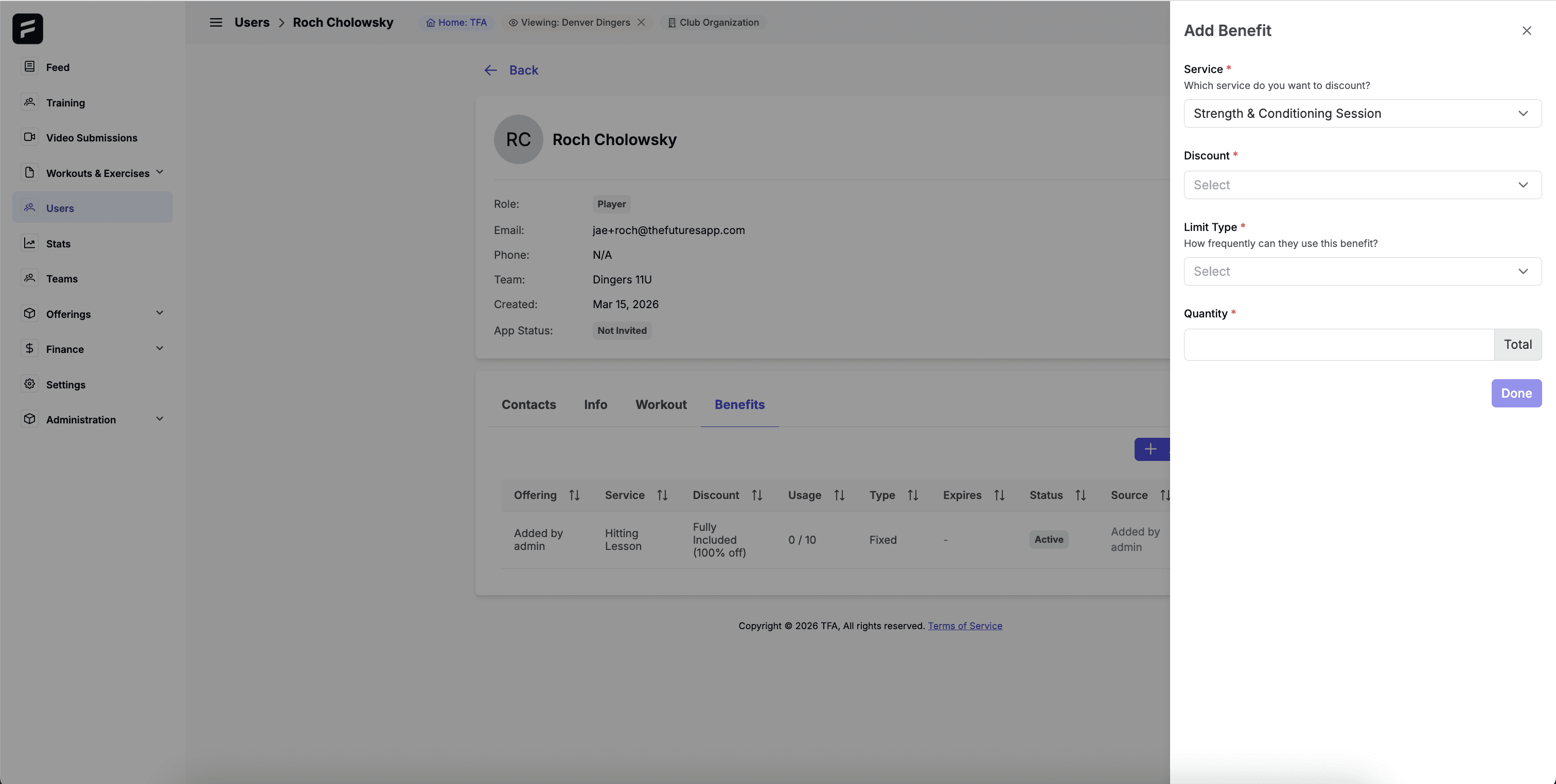Open the Terms of Service link
1556x784 pixels.
pos(964,626)
